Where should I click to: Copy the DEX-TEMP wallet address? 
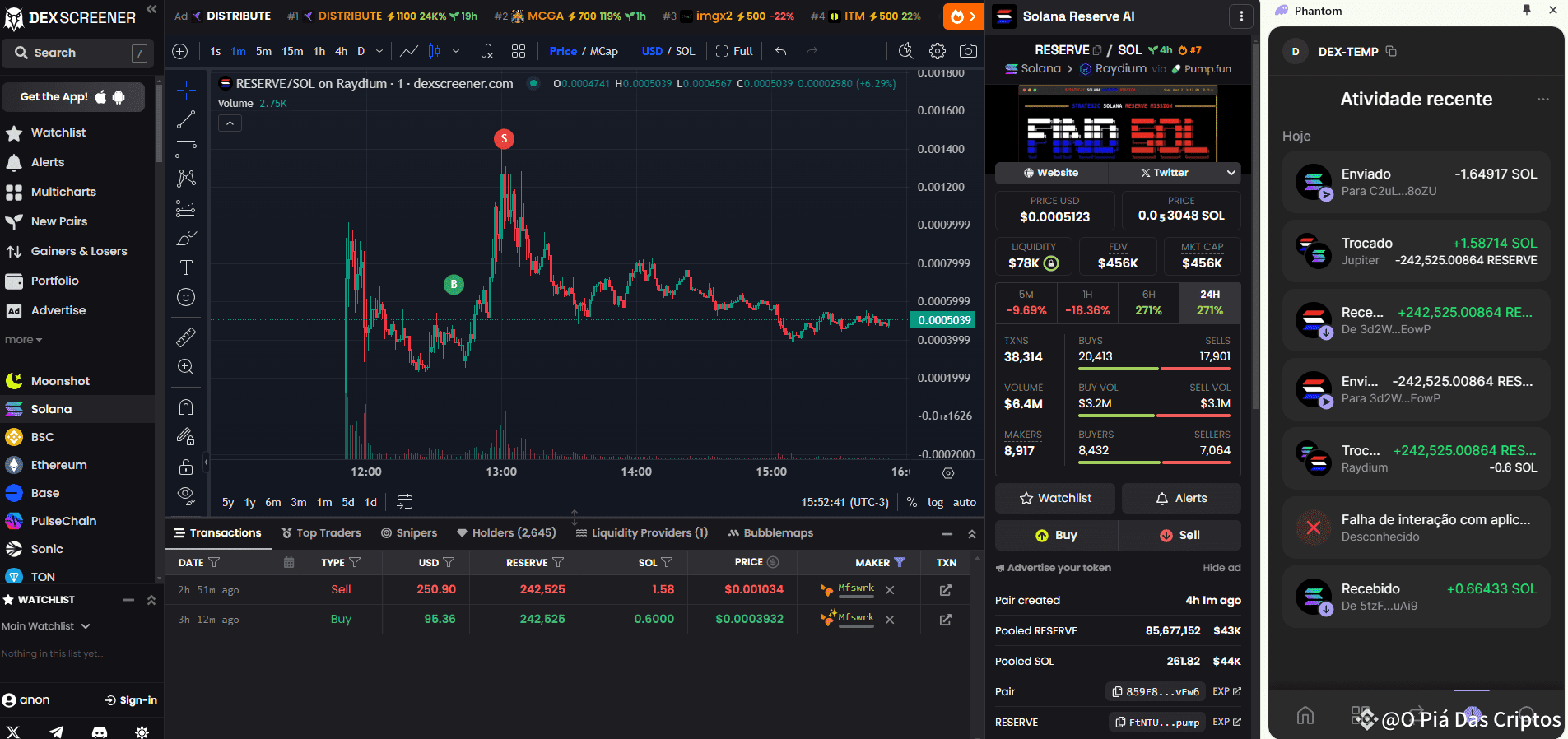tap(1391, 51)
